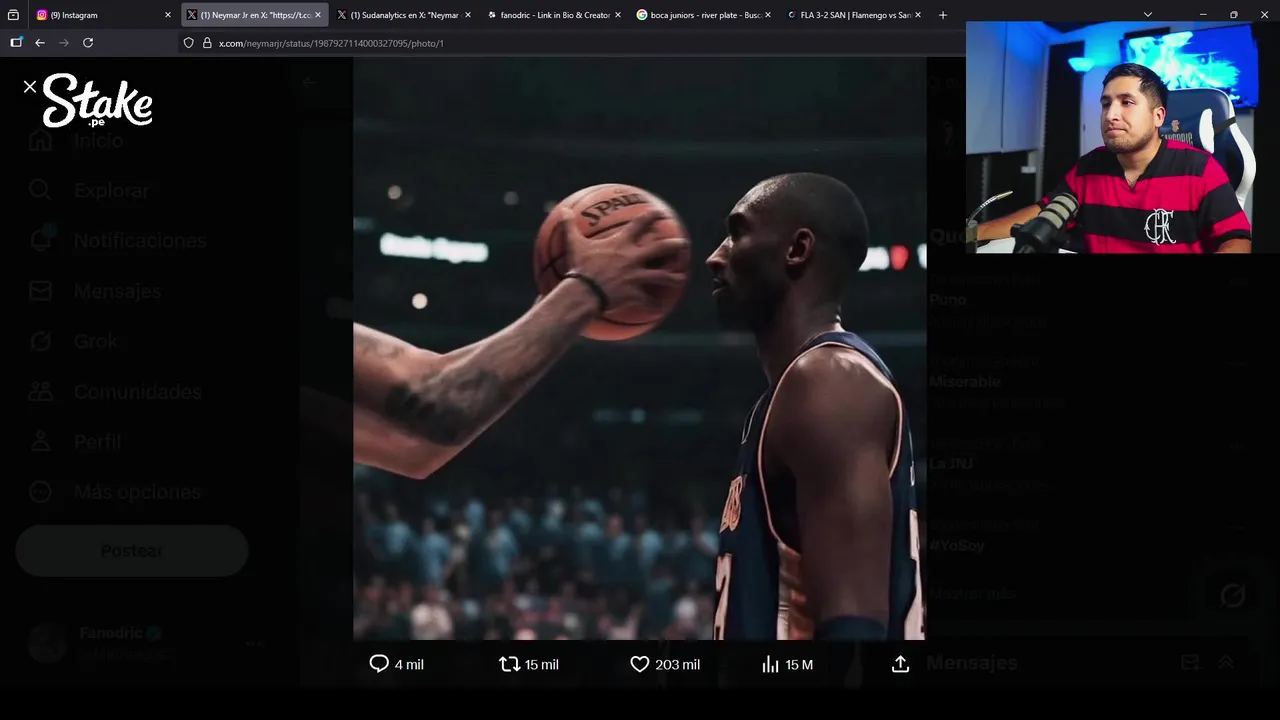The height and width of the screenshot is (720, 1280).
Task: Open the FLA 3-2 SAN Flamengo tab
Action: pyautogui.click(x=854, y=15)
